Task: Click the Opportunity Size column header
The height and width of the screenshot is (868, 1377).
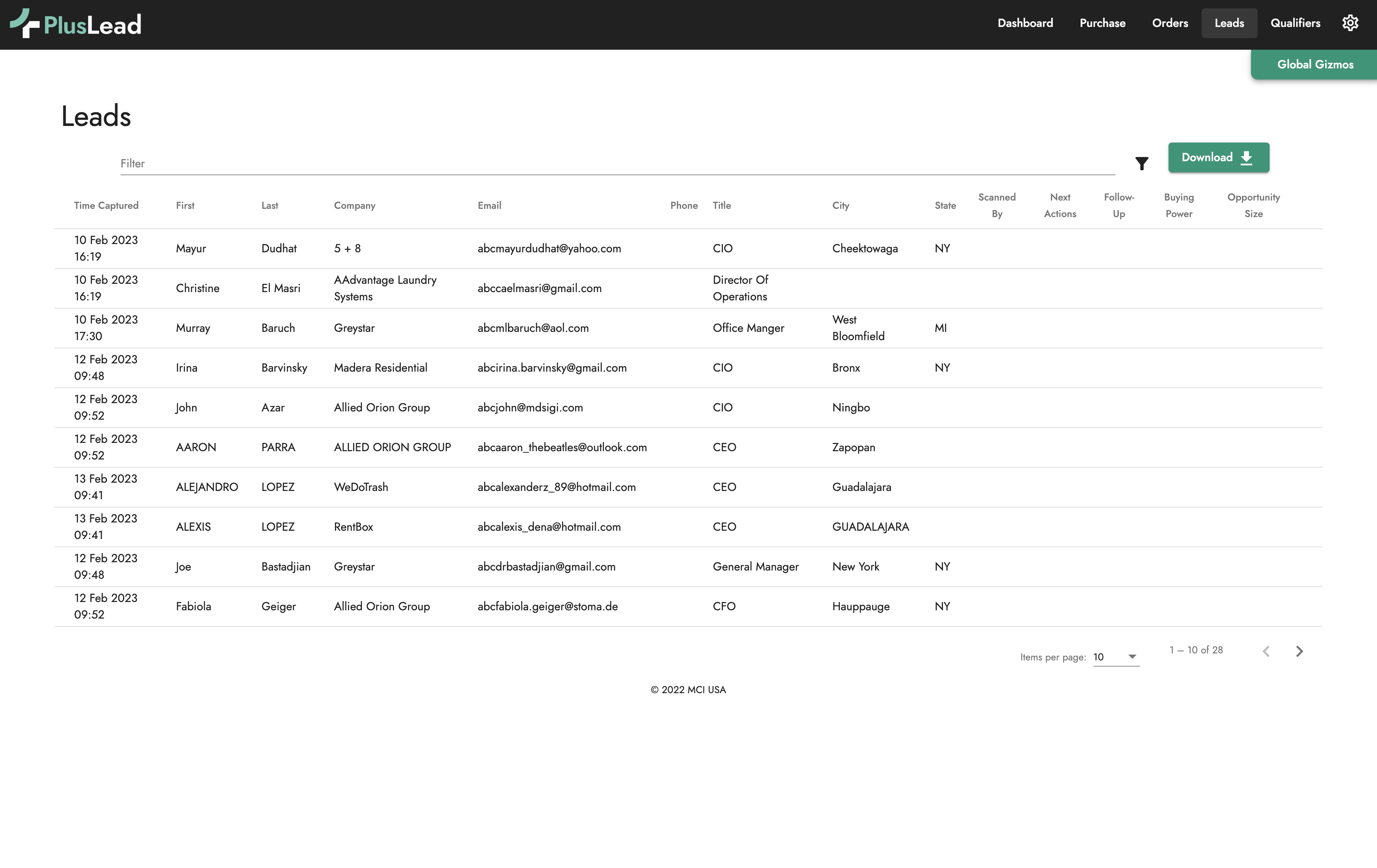Action: 1253,205
